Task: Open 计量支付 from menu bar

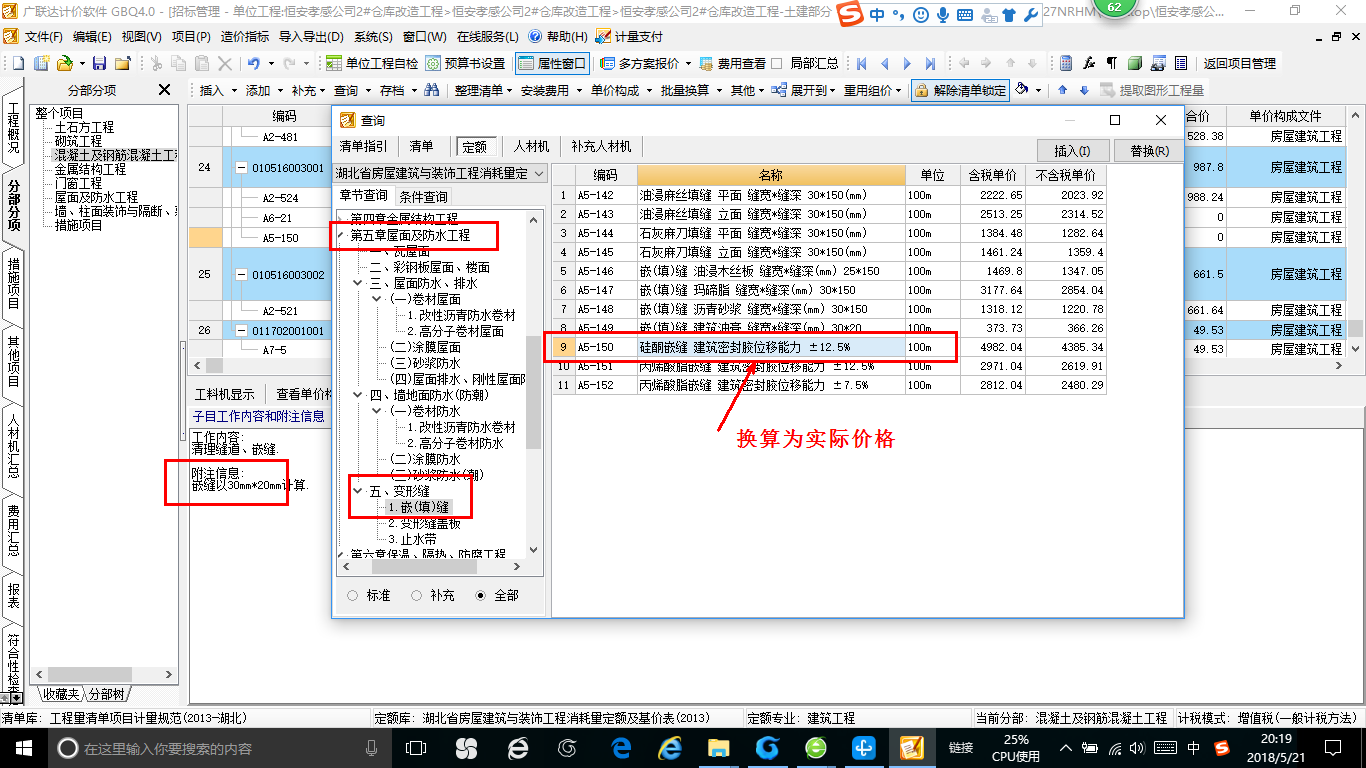Action: click(x=628, y=36)
